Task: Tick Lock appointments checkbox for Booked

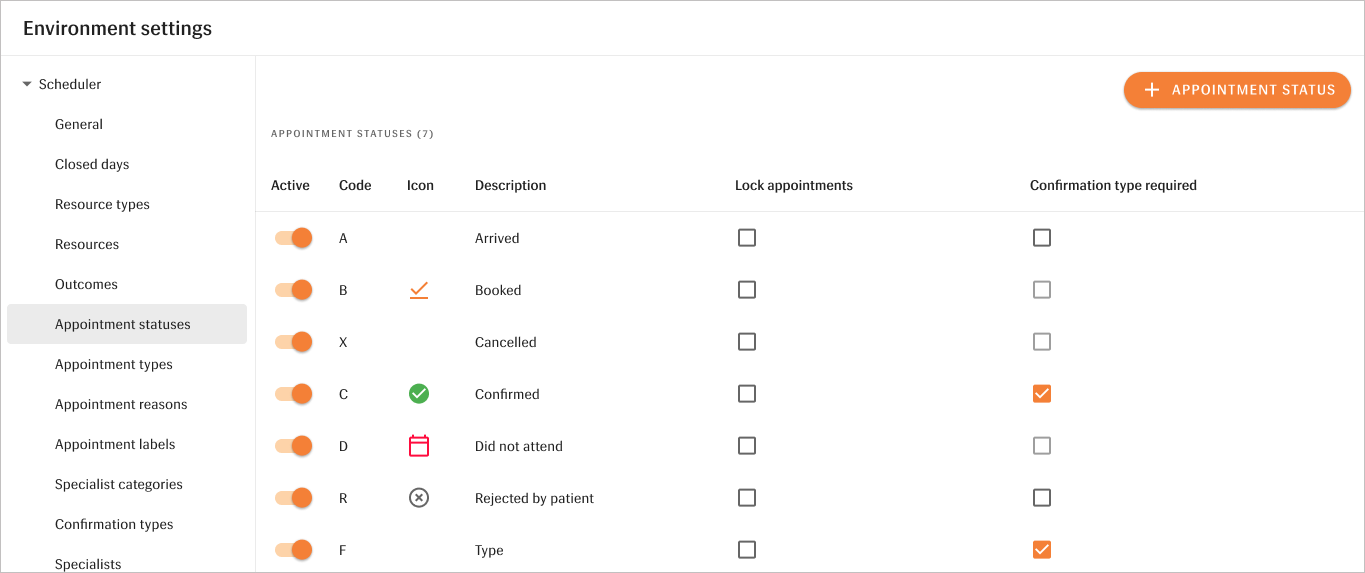Action: click(x=747, y=290)
